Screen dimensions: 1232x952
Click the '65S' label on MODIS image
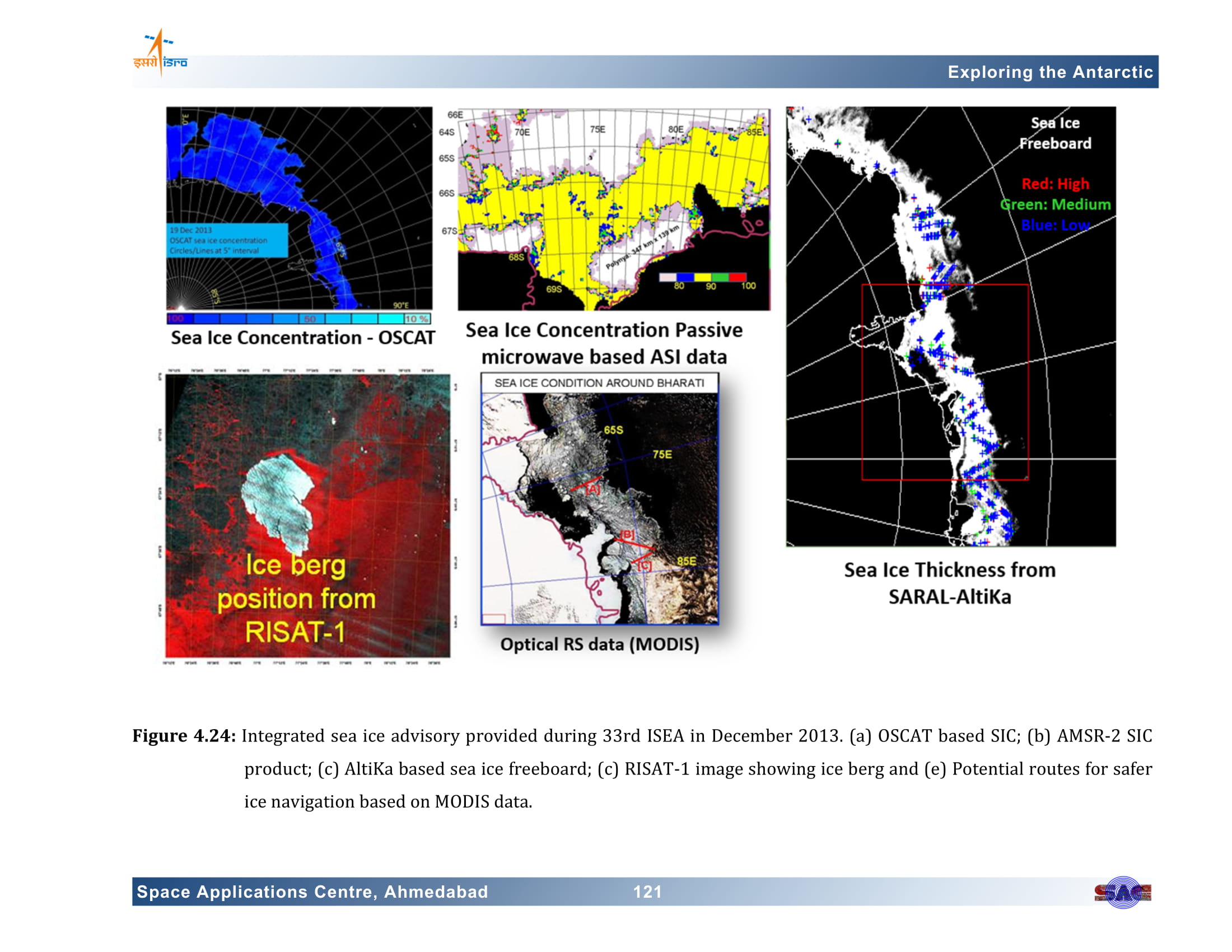613,430
